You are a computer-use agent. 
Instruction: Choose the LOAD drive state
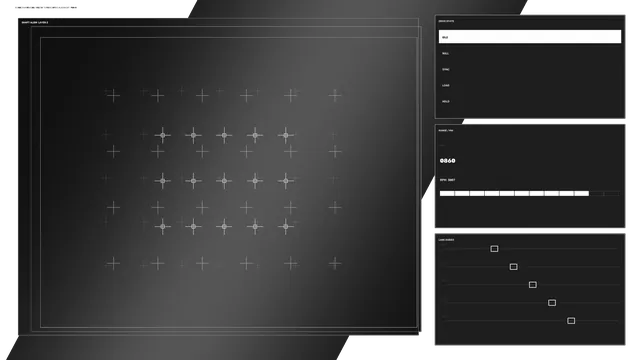click(530, 85)
